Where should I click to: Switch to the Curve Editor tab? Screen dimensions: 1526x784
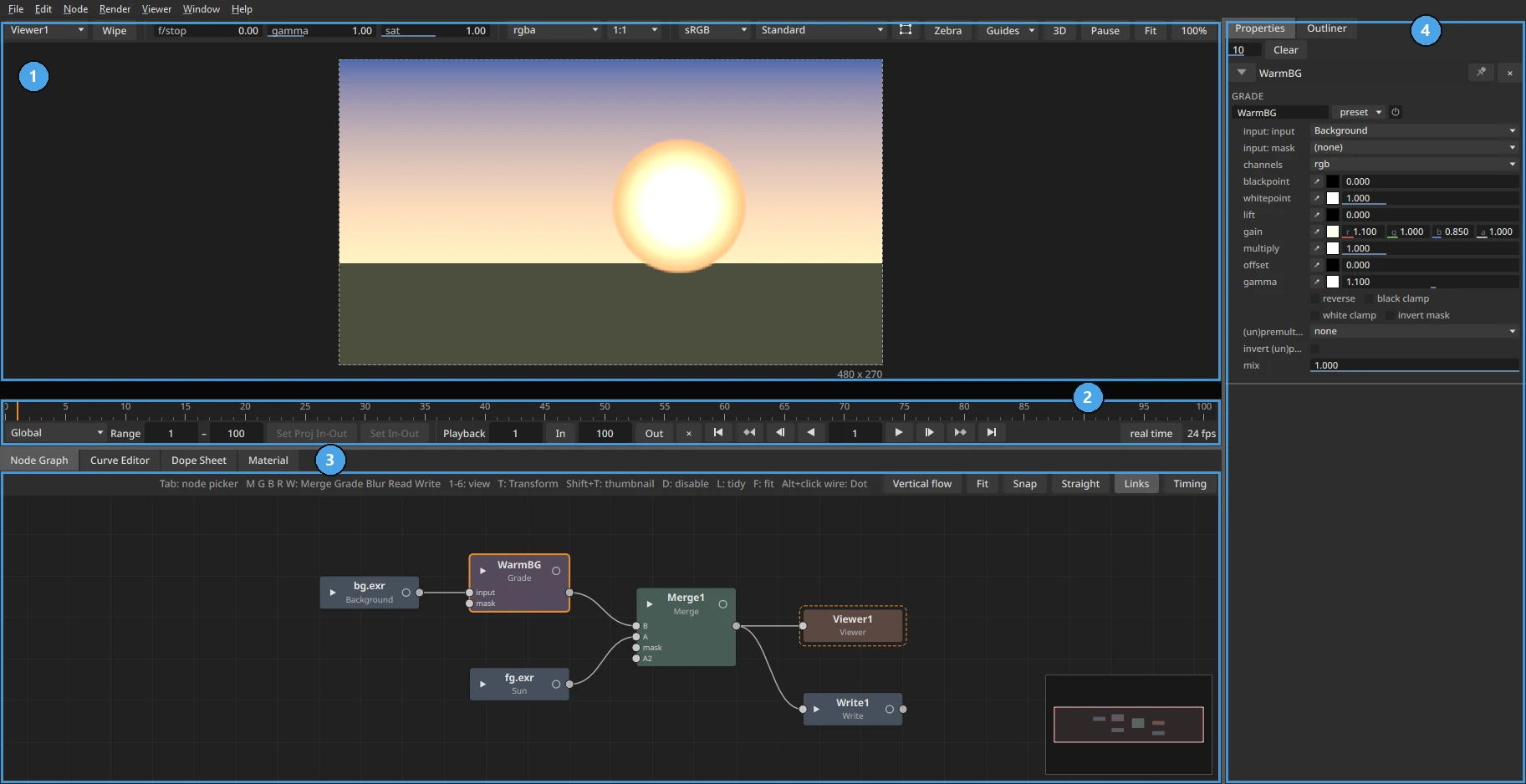coord(120,461)
